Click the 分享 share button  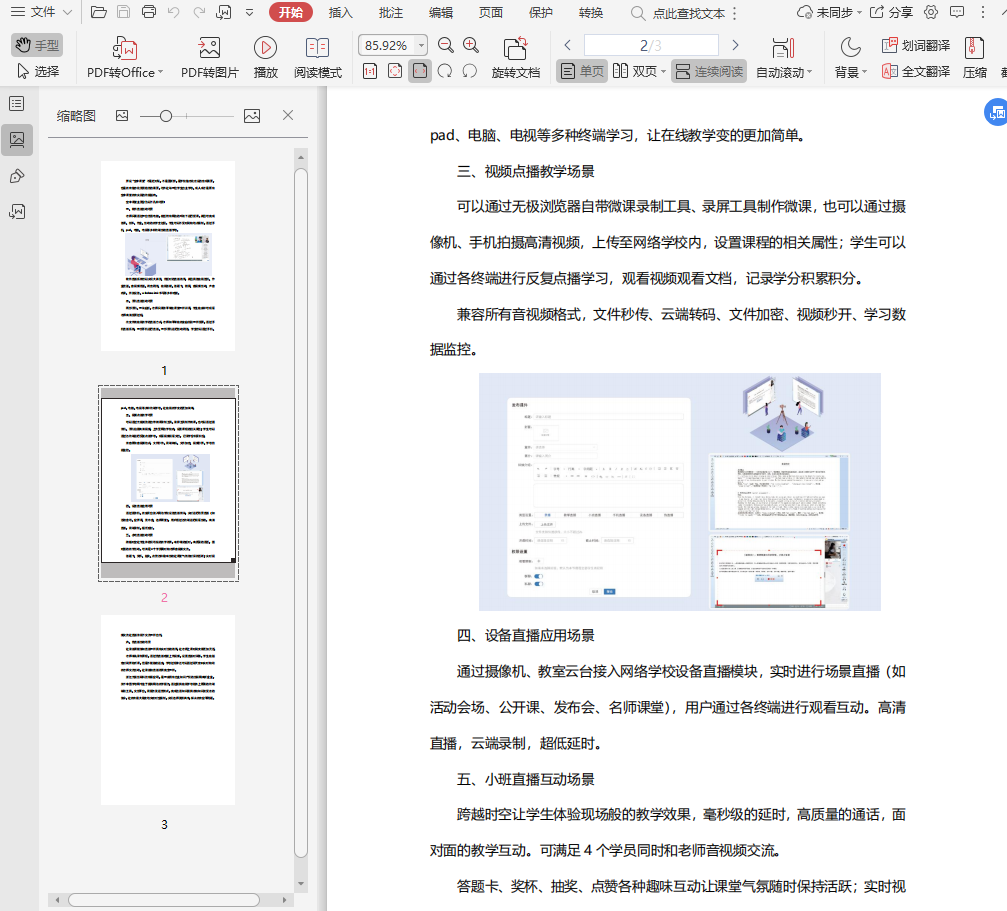[x=891, y=12]
